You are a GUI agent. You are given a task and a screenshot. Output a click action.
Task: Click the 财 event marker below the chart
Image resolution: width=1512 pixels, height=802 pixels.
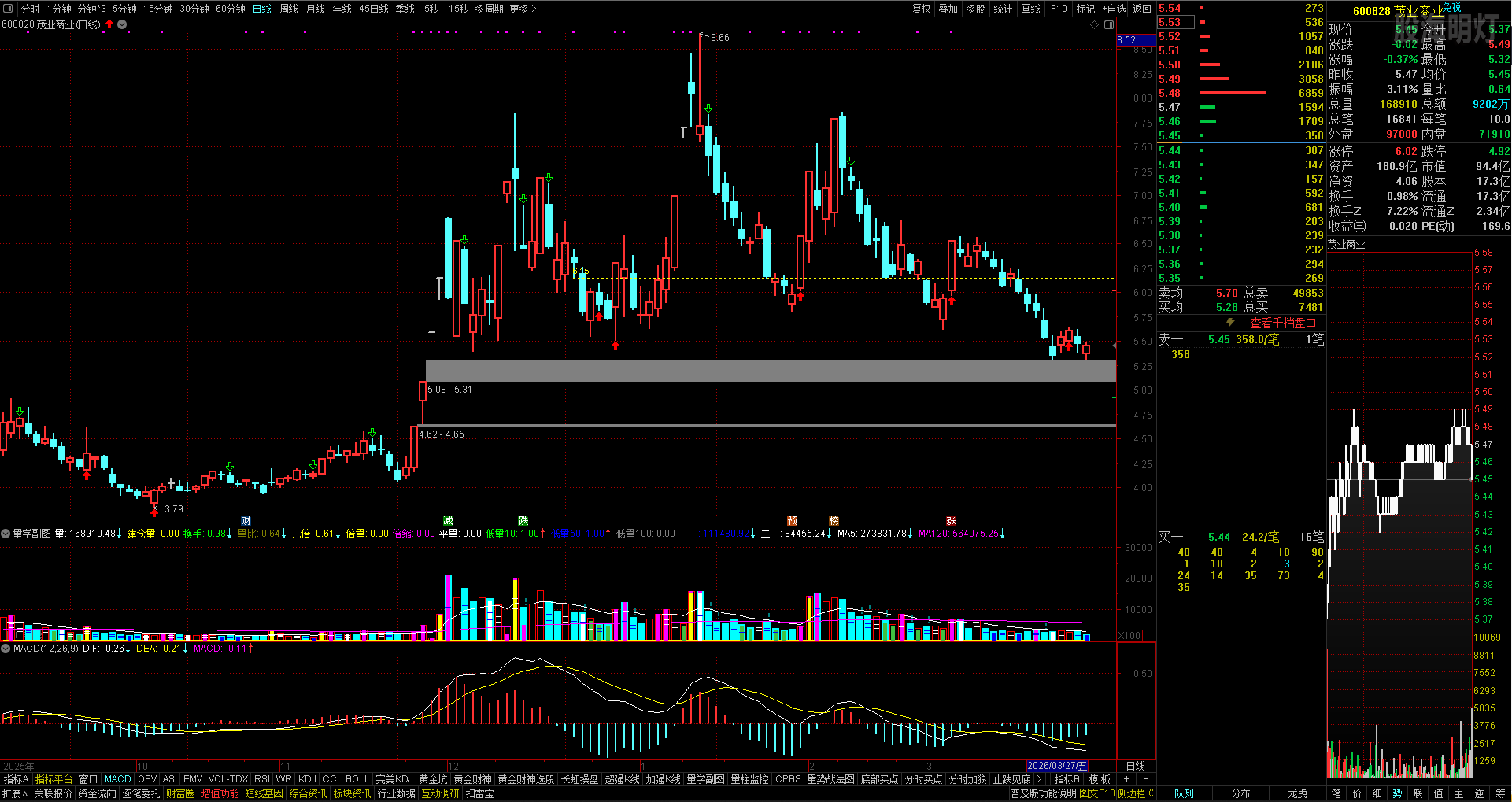pos(246,521)
